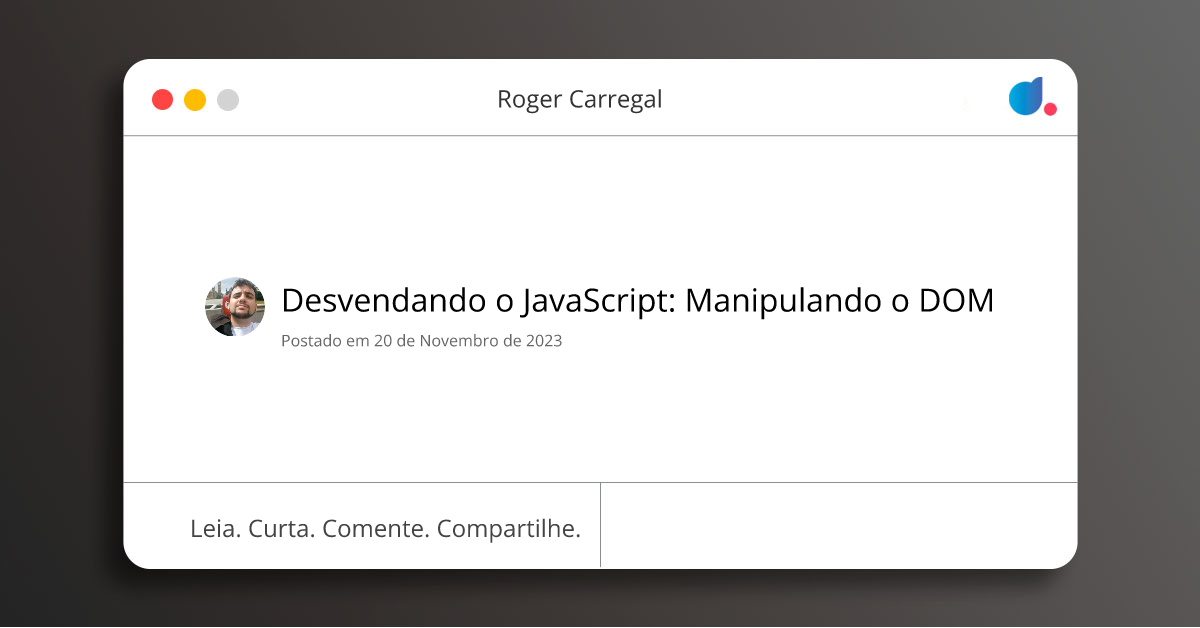Click the red window dot
1200x628 pixels.
coord(162,100)
